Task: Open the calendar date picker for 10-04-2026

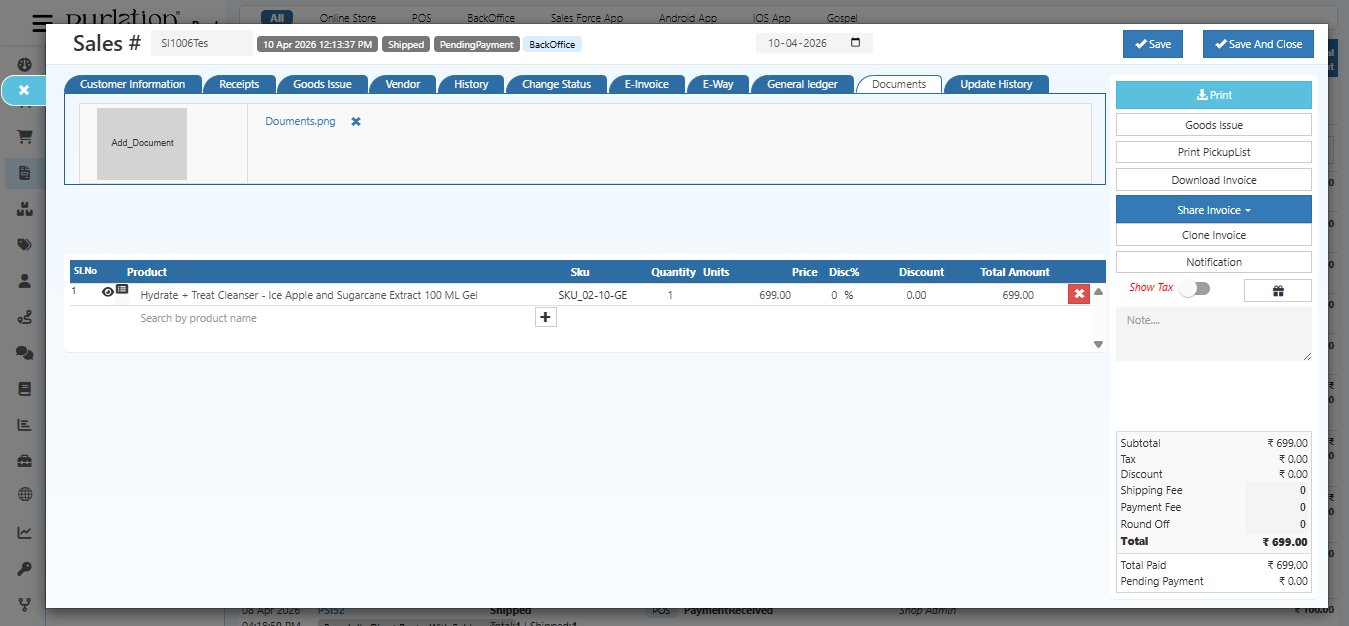Action: click(x=856, y=43)
